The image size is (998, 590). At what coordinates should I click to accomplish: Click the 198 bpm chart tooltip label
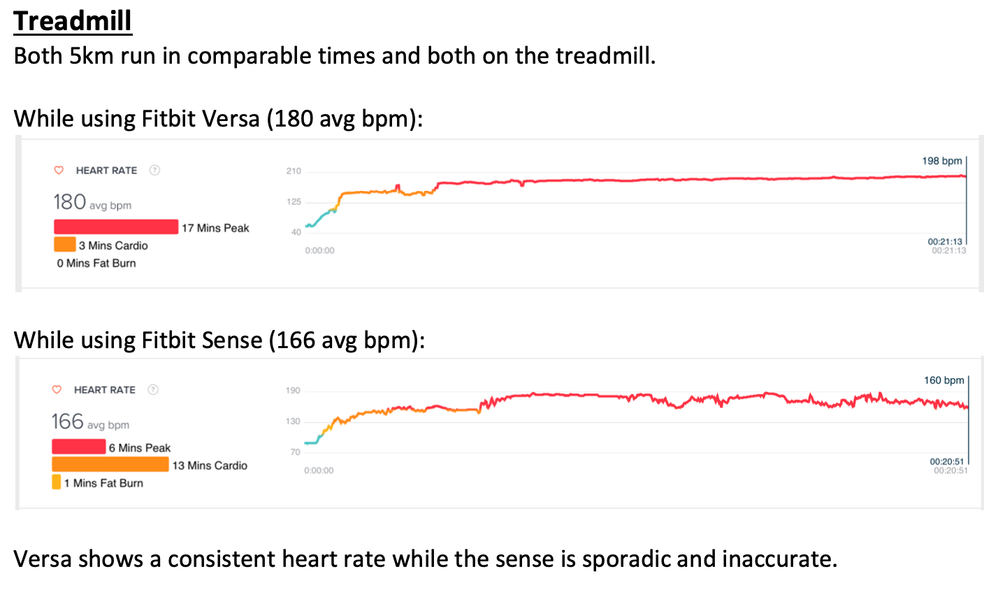[943, 161]
